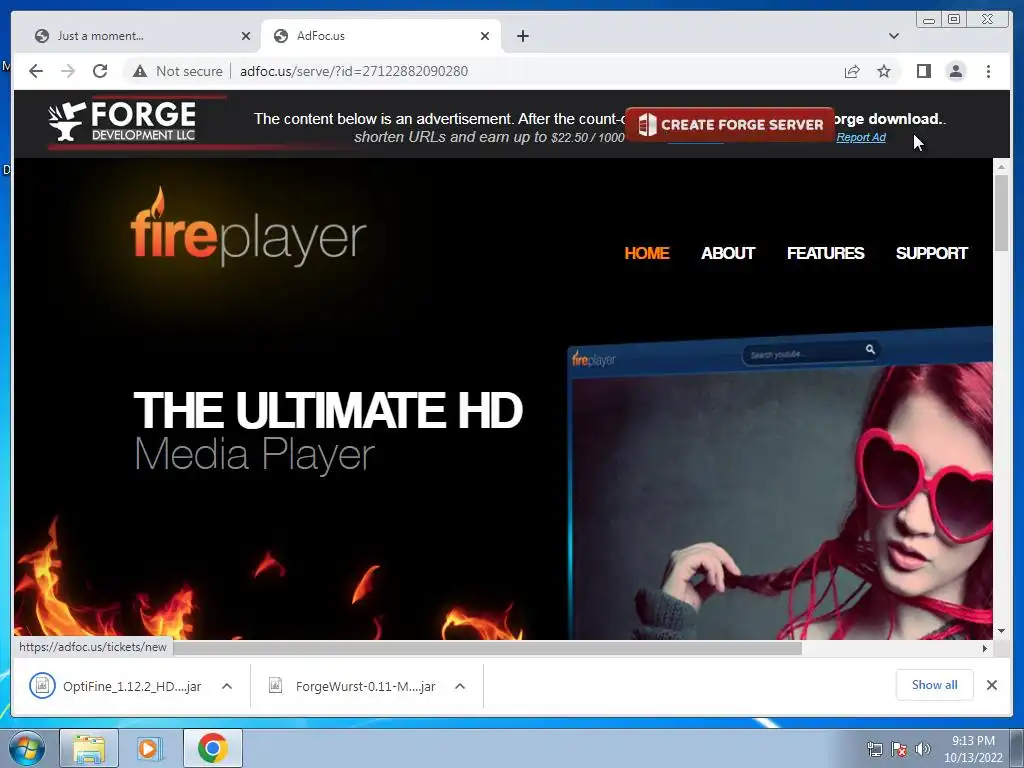The width and height of the screenshot is (1024, 768).
Task: Click the horizontal scrollbar thumb
Action: (487, 648)
